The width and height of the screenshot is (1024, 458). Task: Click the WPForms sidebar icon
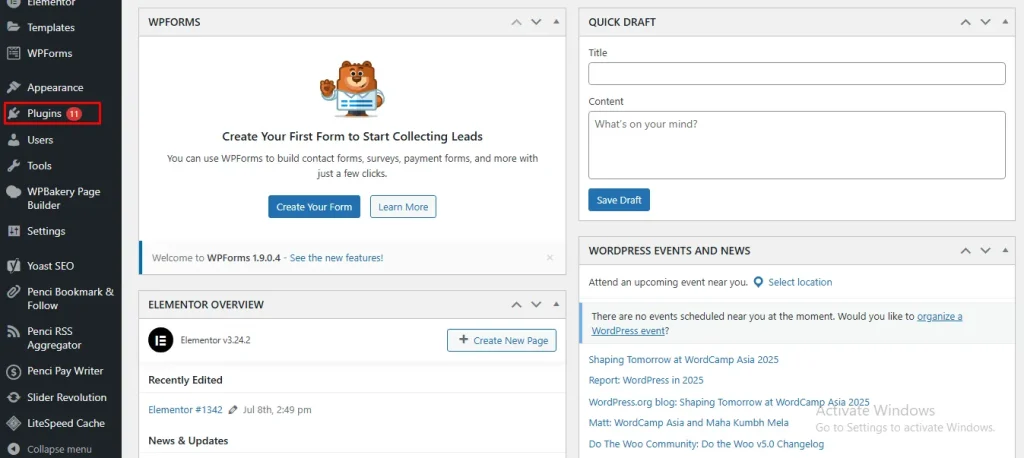click(x=13, y=53)
